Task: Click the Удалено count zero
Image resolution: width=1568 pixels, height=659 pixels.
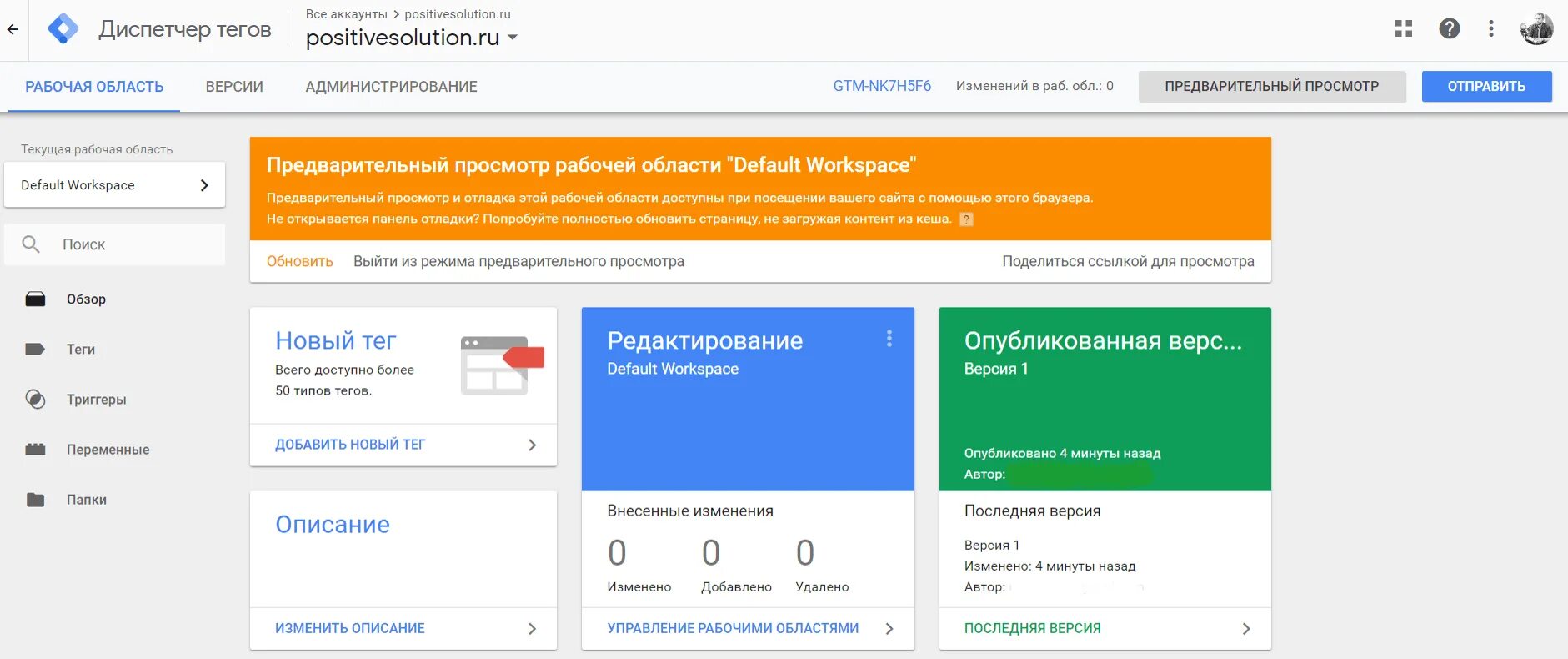Action: pos(805,552)
